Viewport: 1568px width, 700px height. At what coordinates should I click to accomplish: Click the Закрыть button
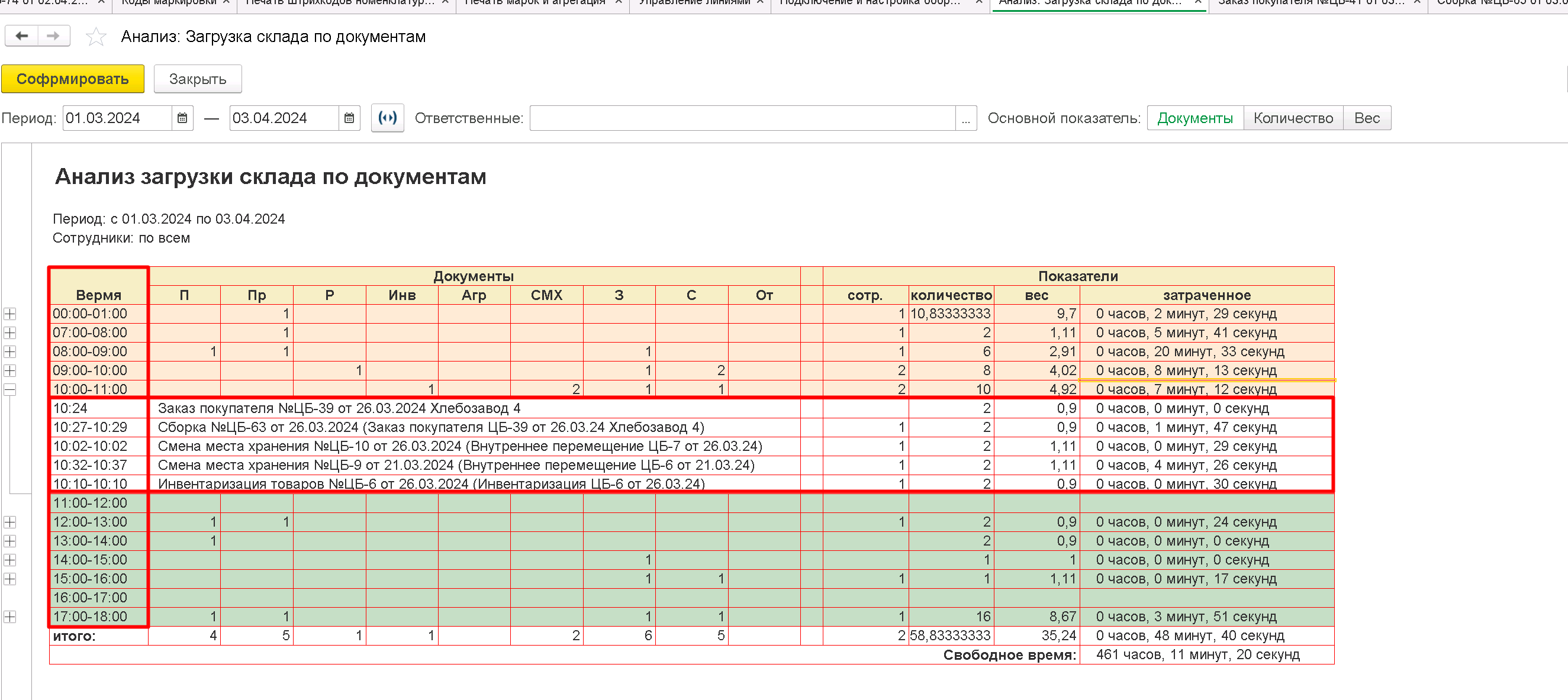[198, 79]
